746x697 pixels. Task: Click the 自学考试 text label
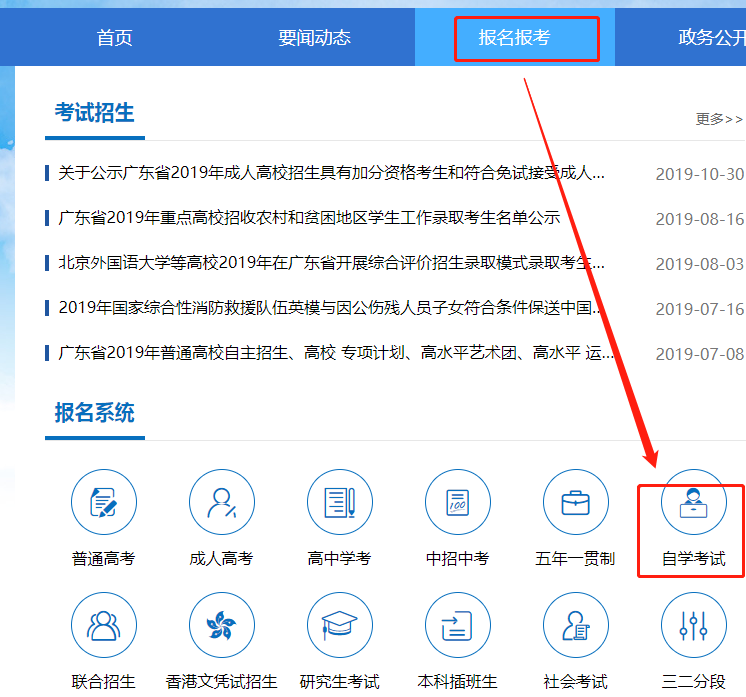pos(694,559)
